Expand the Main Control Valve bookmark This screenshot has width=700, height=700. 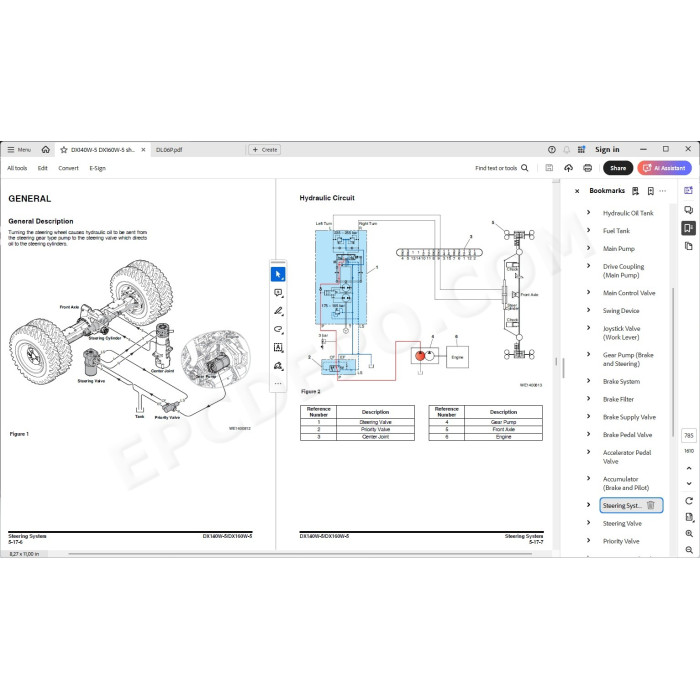pos(588,292)
